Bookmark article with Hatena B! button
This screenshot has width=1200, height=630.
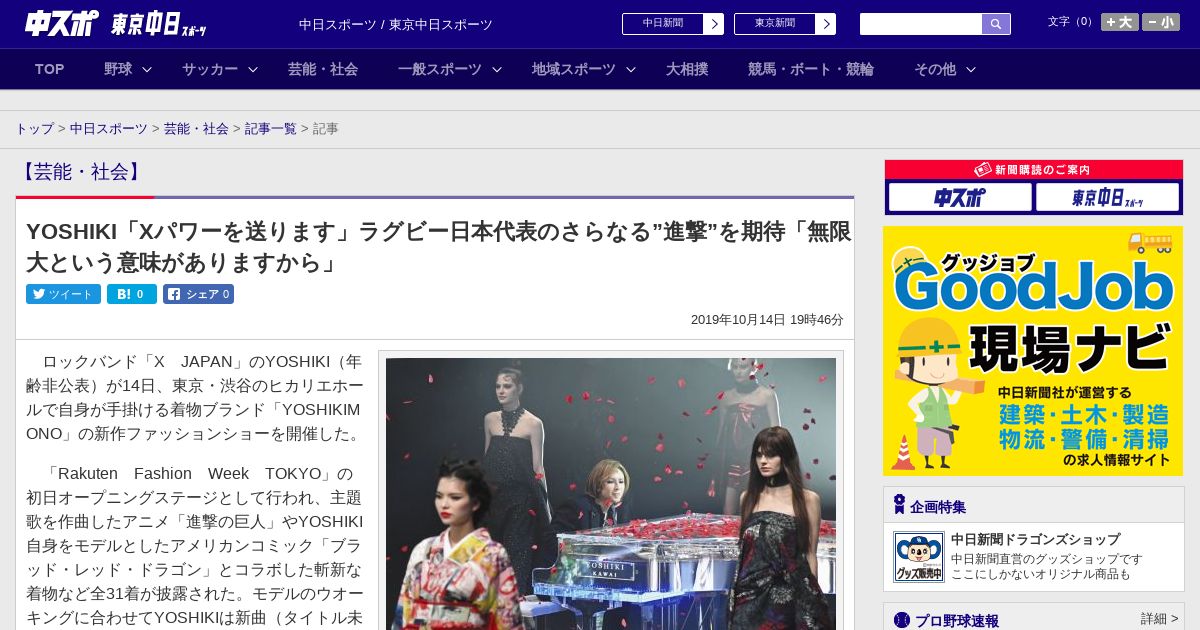pos(132,294)
